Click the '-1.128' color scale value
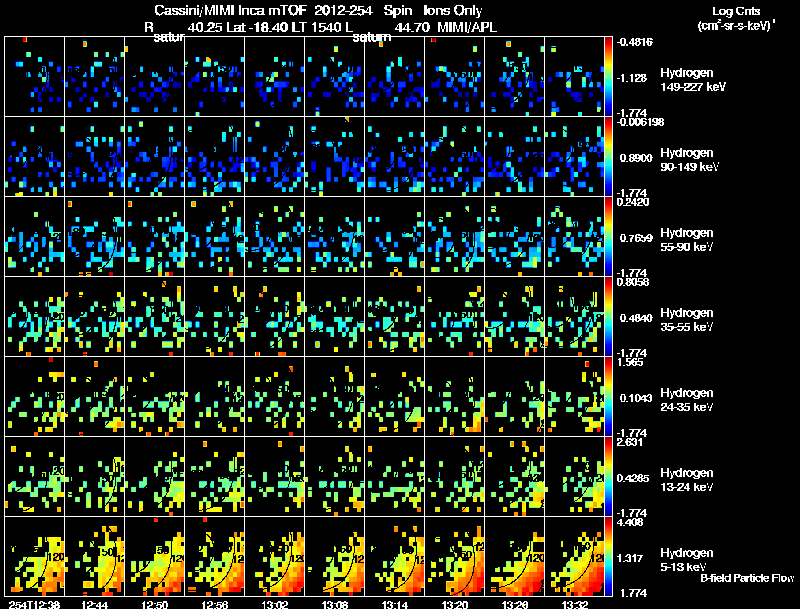The image size is (800, 609). pyautogui.click(x=632, y=78)
